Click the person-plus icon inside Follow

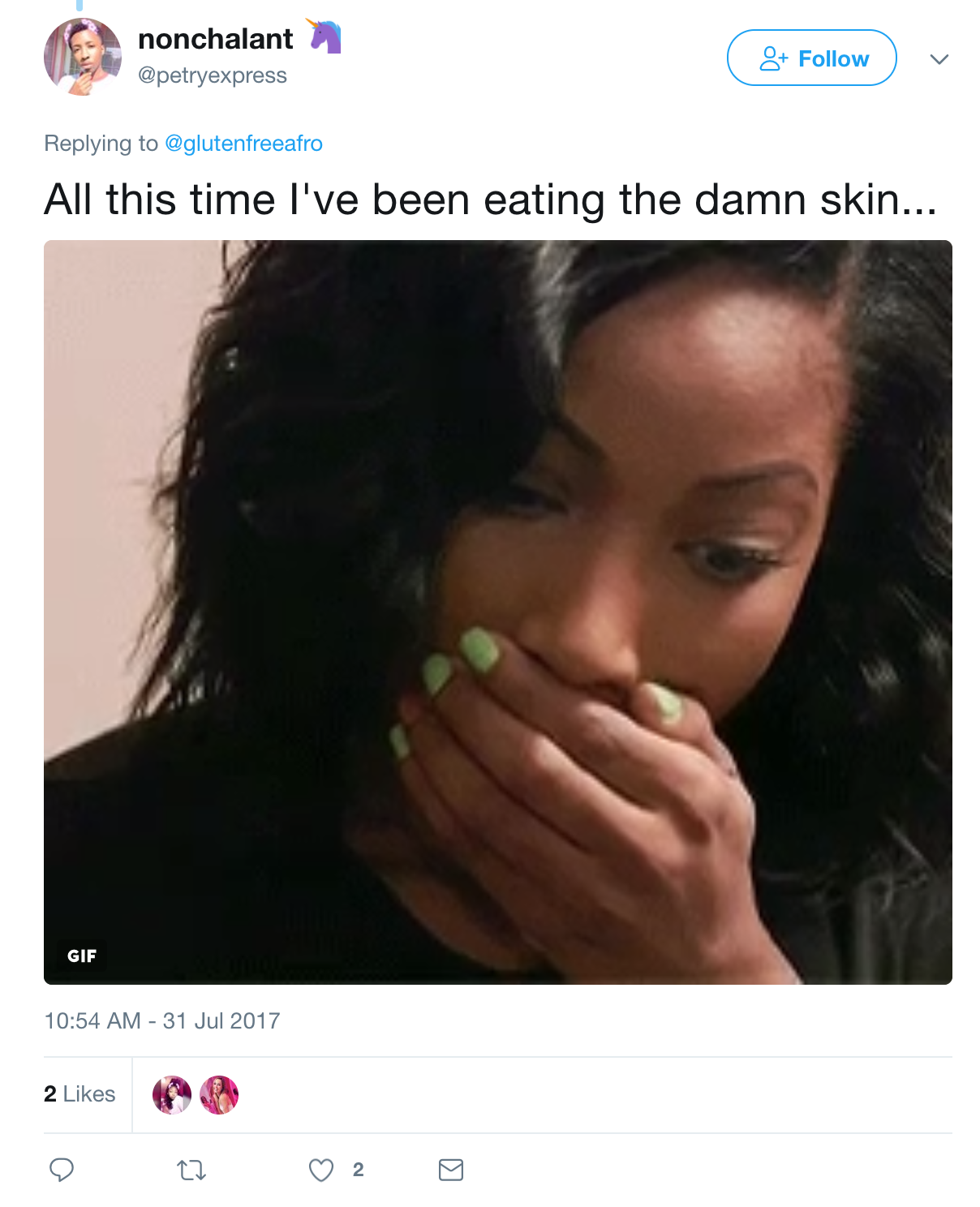pos(773,58)
